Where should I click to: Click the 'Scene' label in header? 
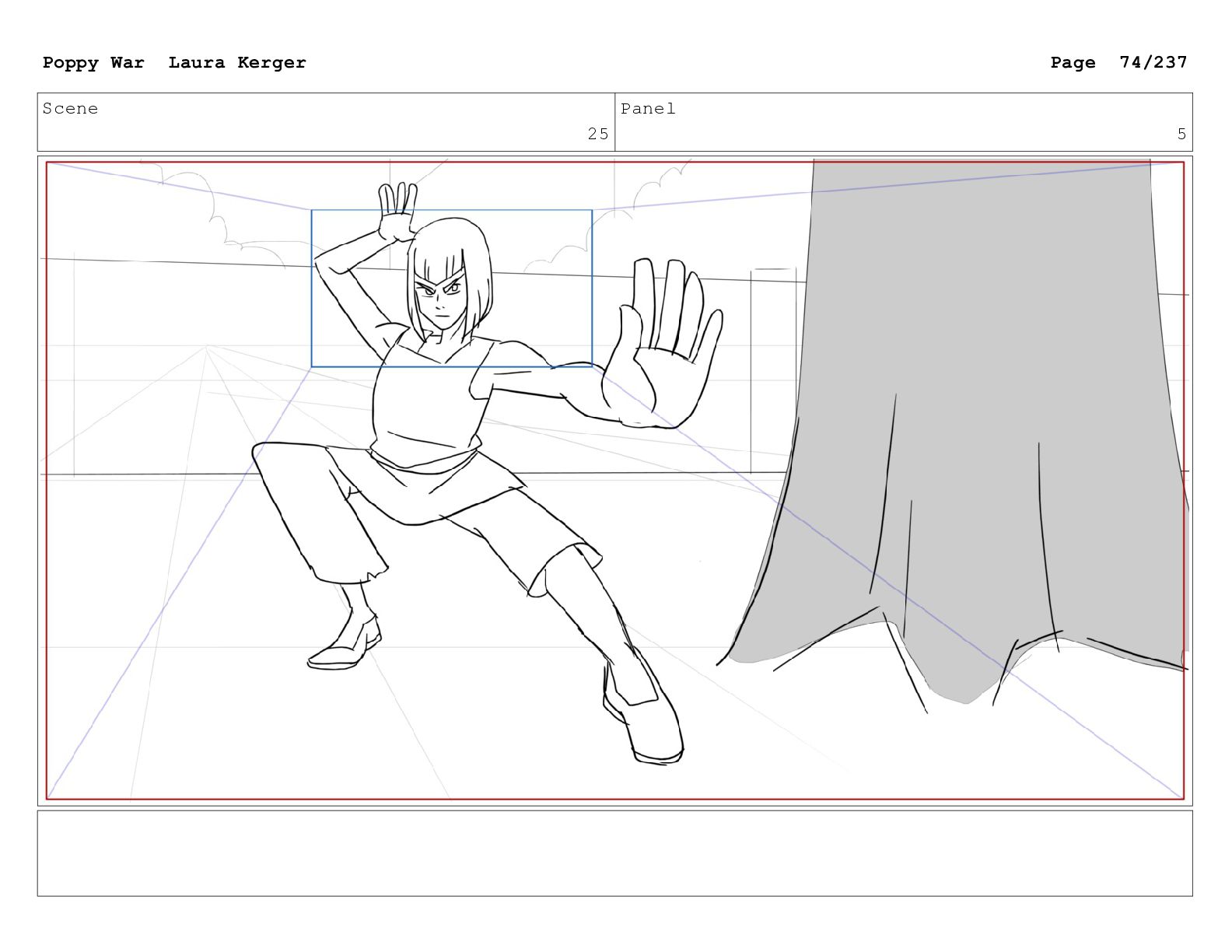[x=70, y=109]
